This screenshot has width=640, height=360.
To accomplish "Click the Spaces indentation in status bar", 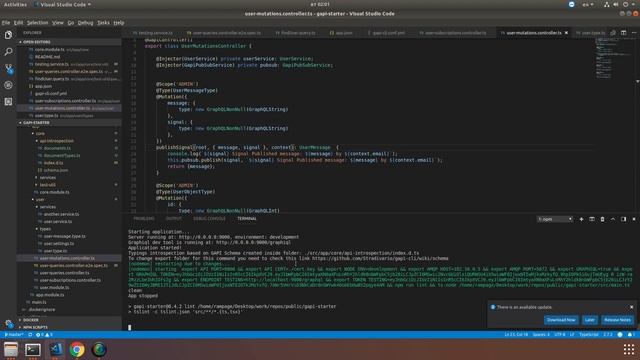I will [541, 335].
